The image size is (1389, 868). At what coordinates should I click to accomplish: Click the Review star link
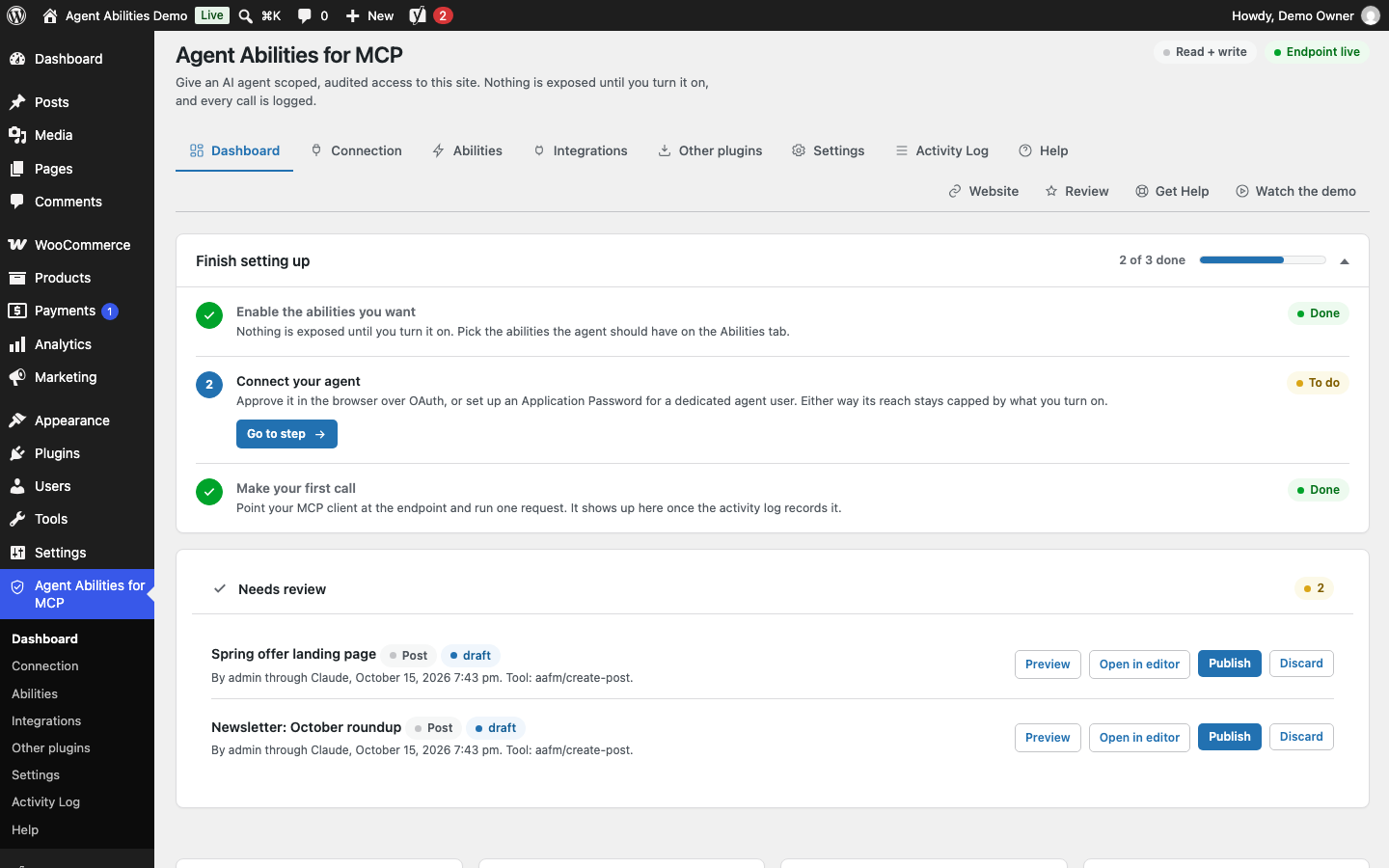click(1076, 191)
